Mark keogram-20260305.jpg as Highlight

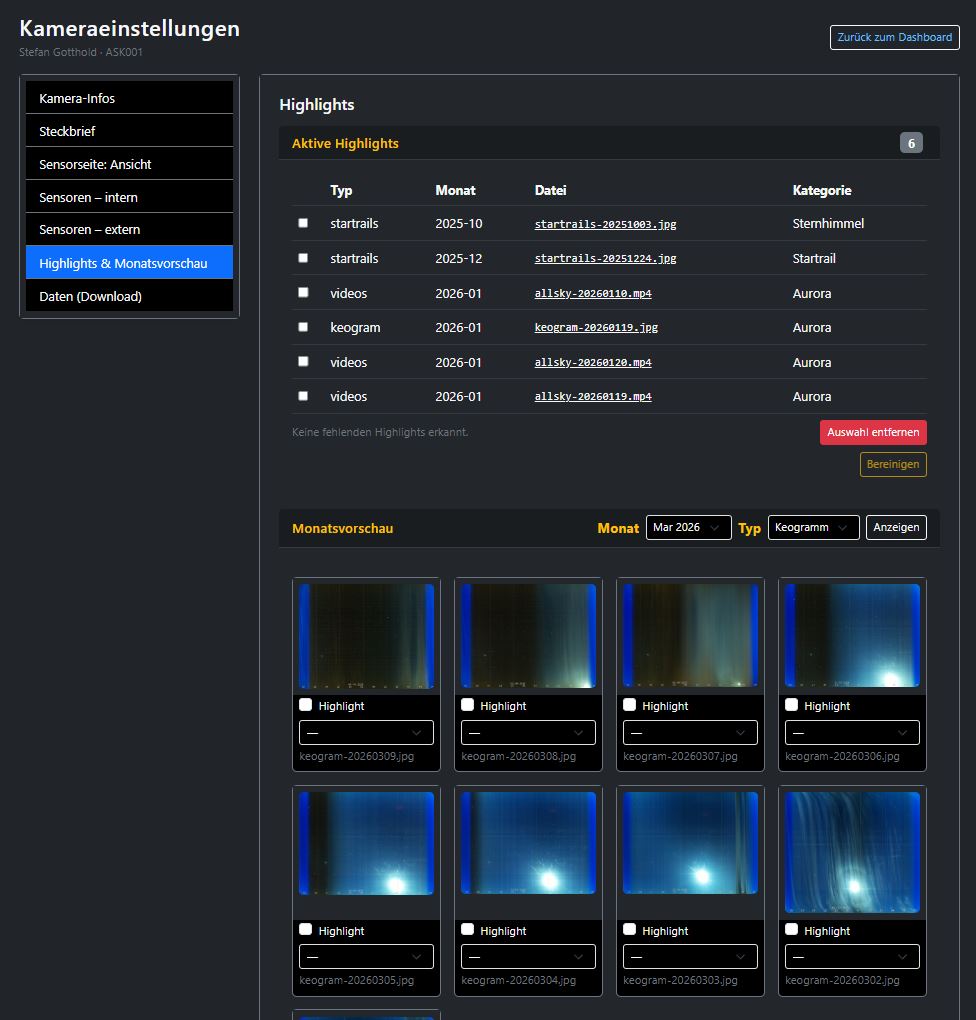coord(306,929)
